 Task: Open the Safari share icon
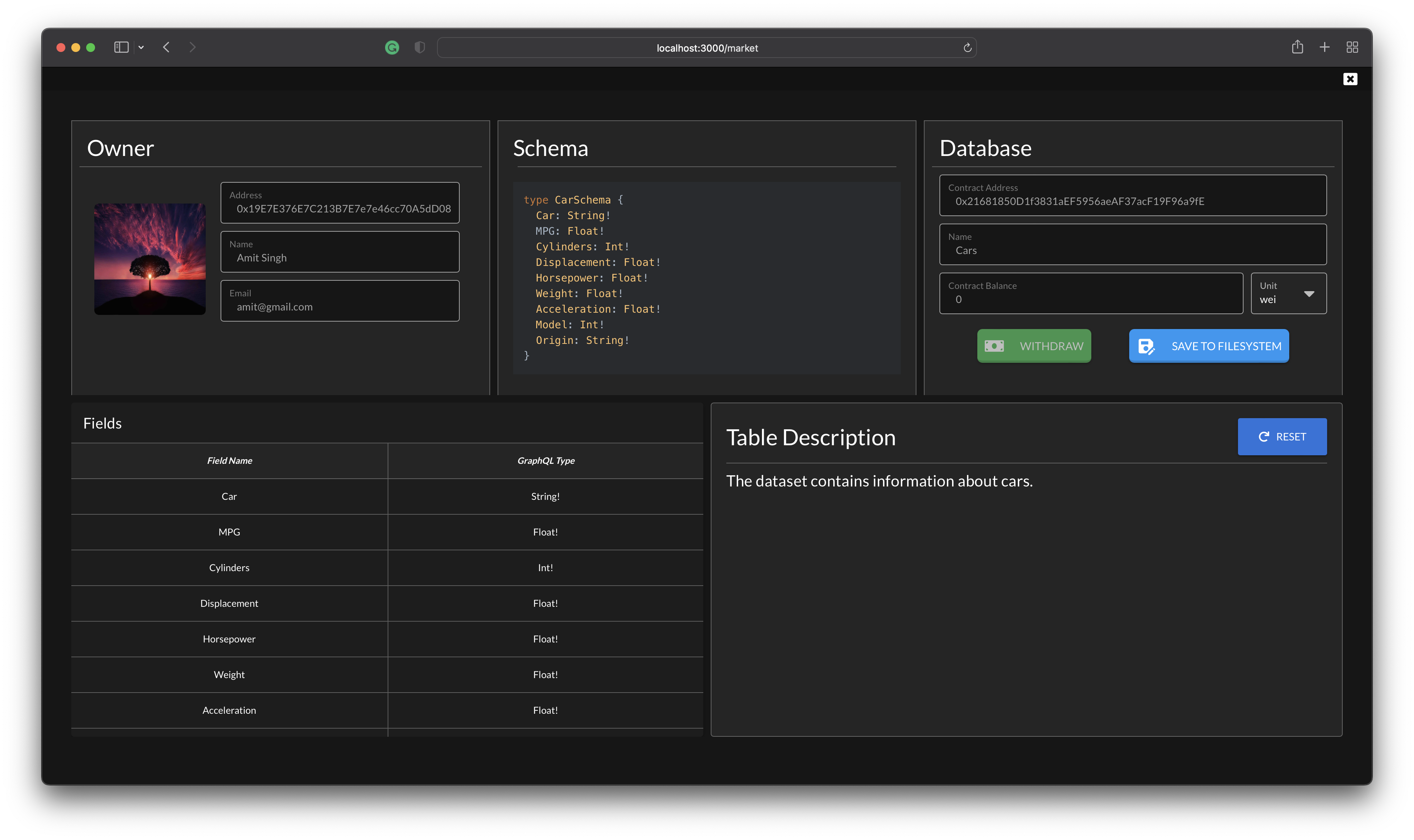pyautogui.click(x=1297, y=48)
